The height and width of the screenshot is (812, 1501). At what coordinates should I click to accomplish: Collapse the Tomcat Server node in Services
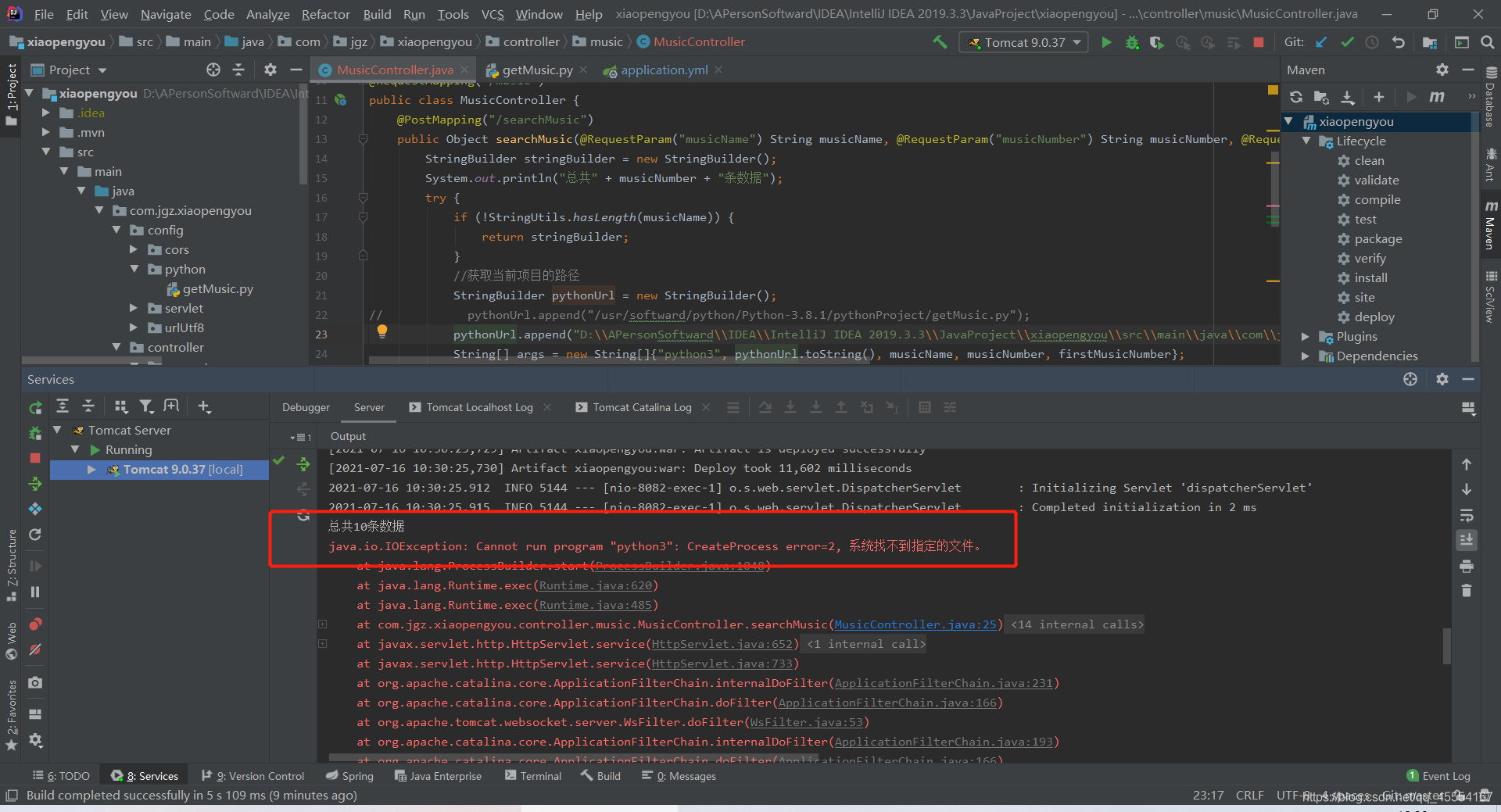57,430
